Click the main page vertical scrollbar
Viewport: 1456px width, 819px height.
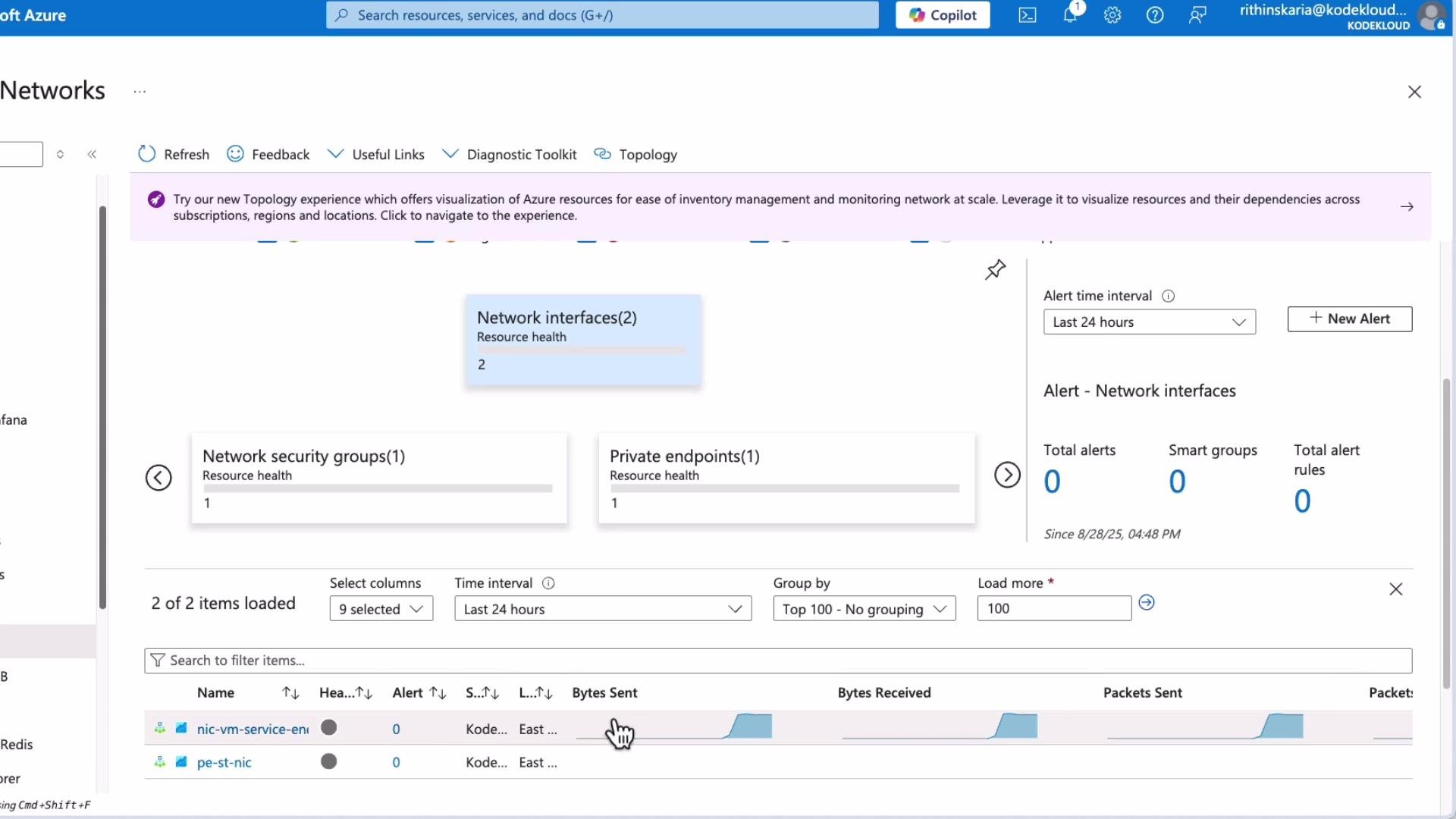click(1447, 533)
